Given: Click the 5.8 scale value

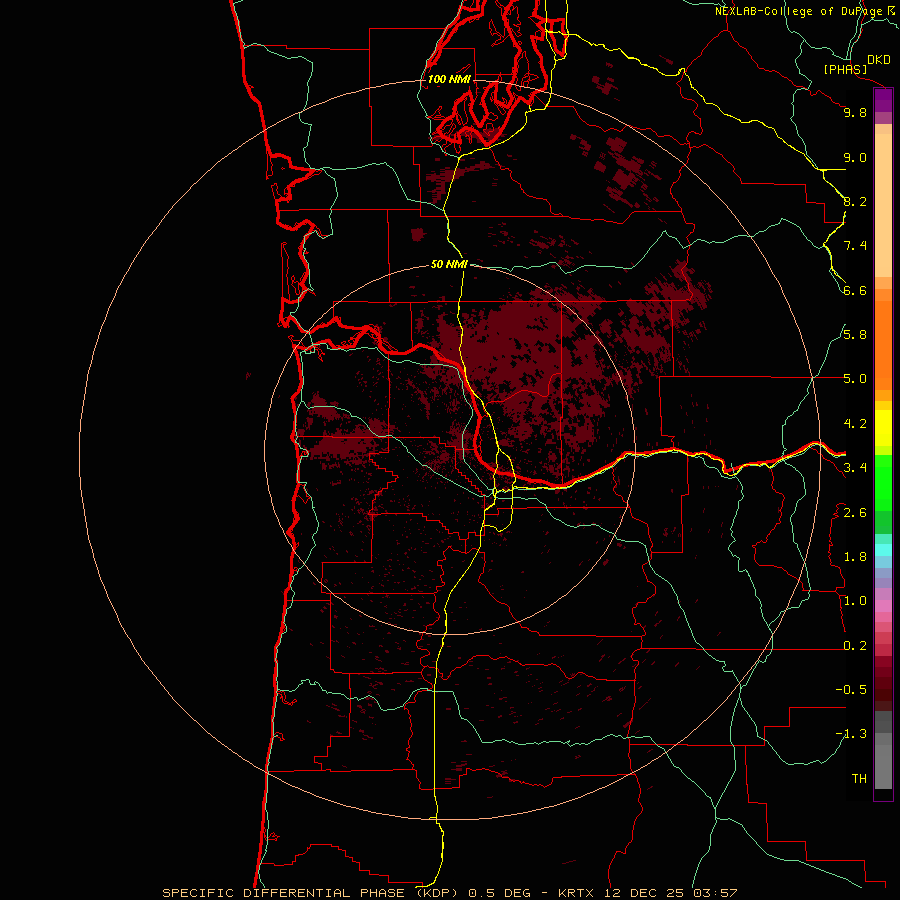Looking at the screenshot, I should pos(855,335).
